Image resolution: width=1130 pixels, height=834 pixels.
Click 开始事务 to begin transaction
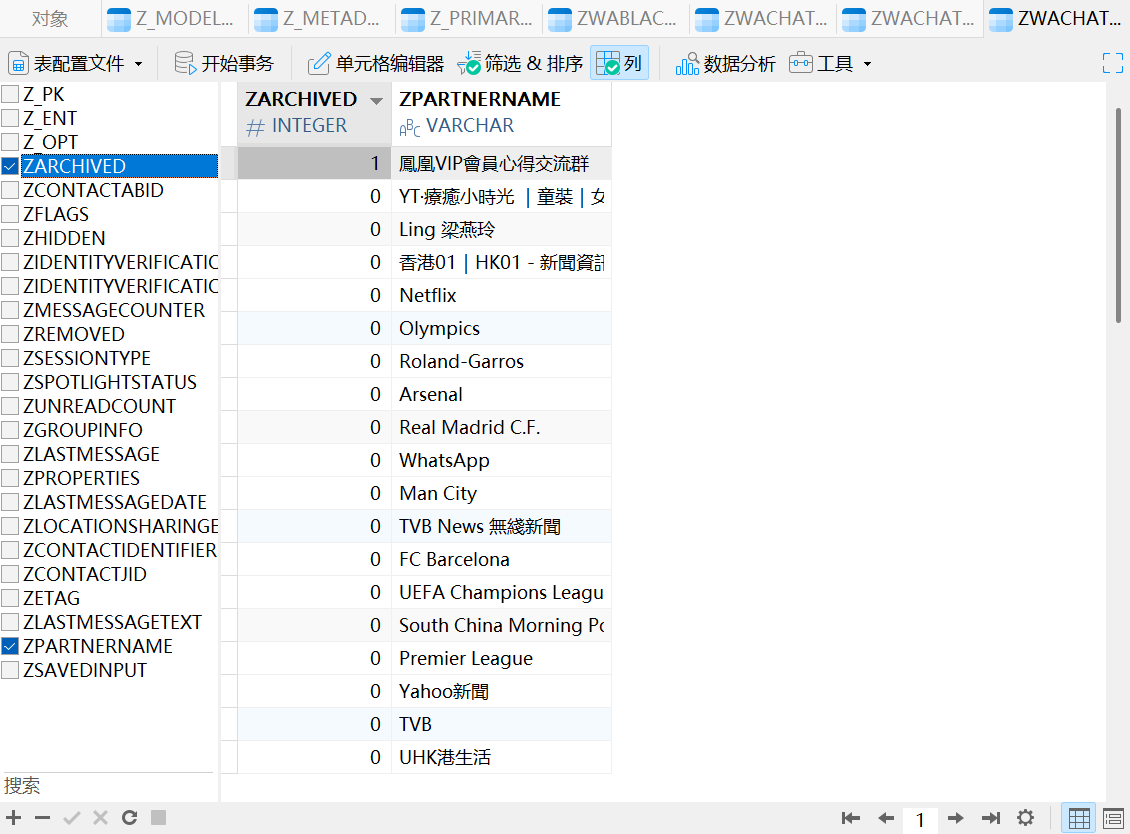224,63
